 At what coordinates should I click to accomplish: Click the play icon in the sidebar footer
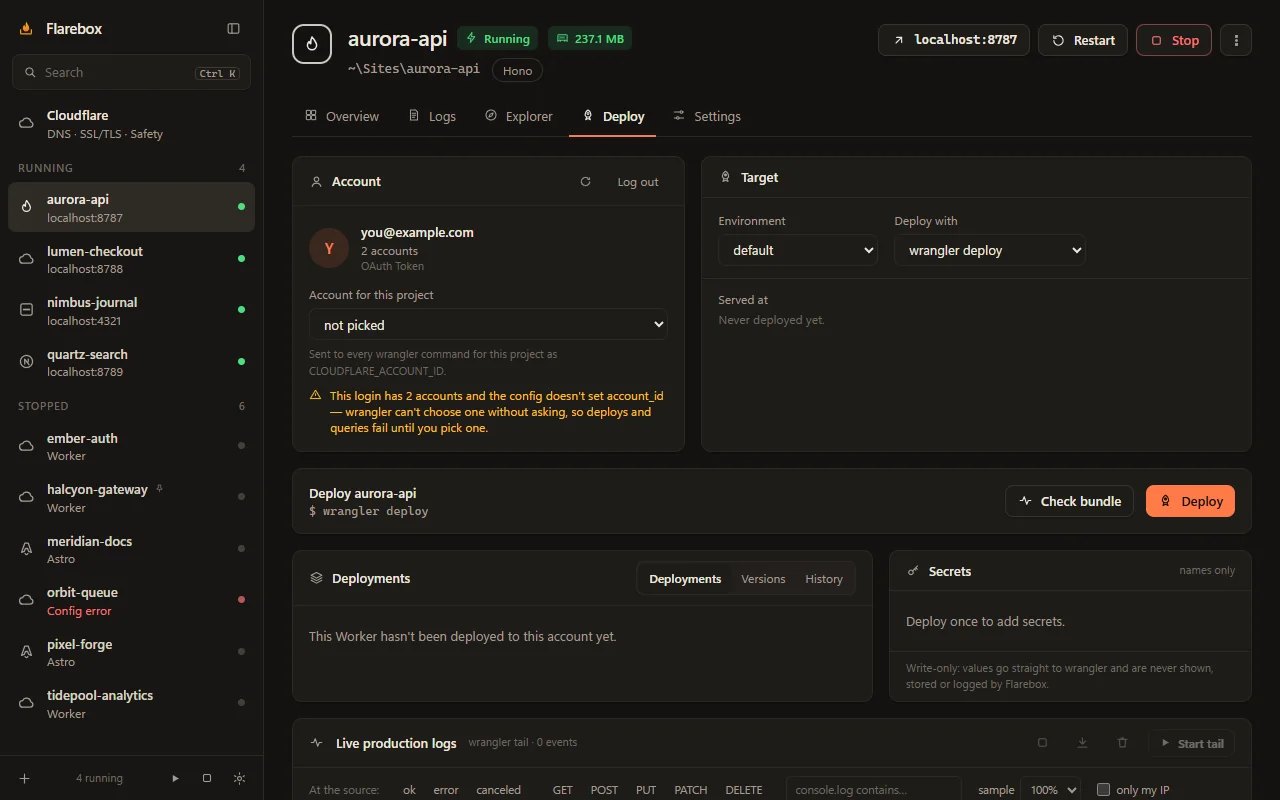click(x=176, y=778)
